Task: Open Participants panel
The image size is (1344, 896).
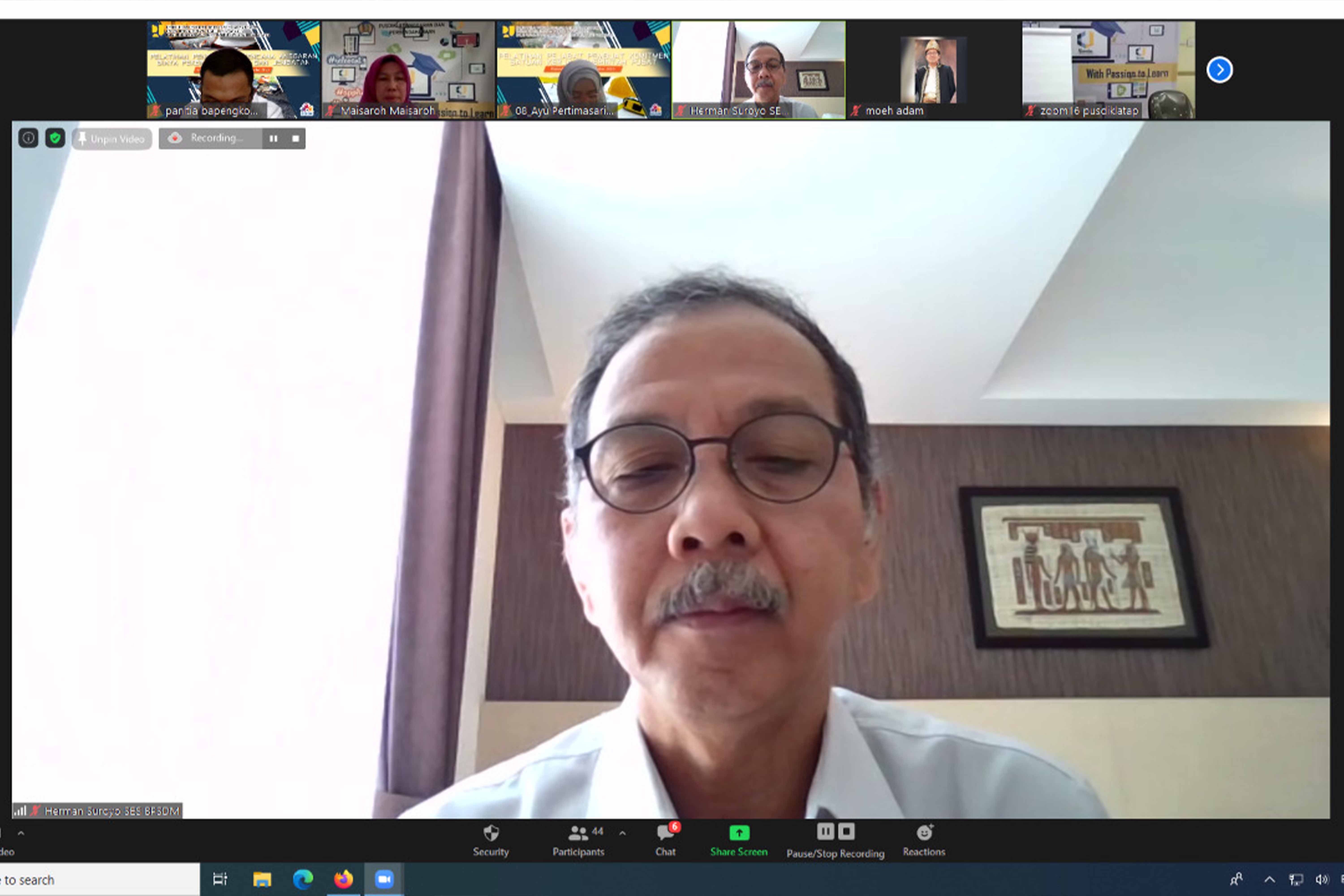Action: click(x=578, y=841)
